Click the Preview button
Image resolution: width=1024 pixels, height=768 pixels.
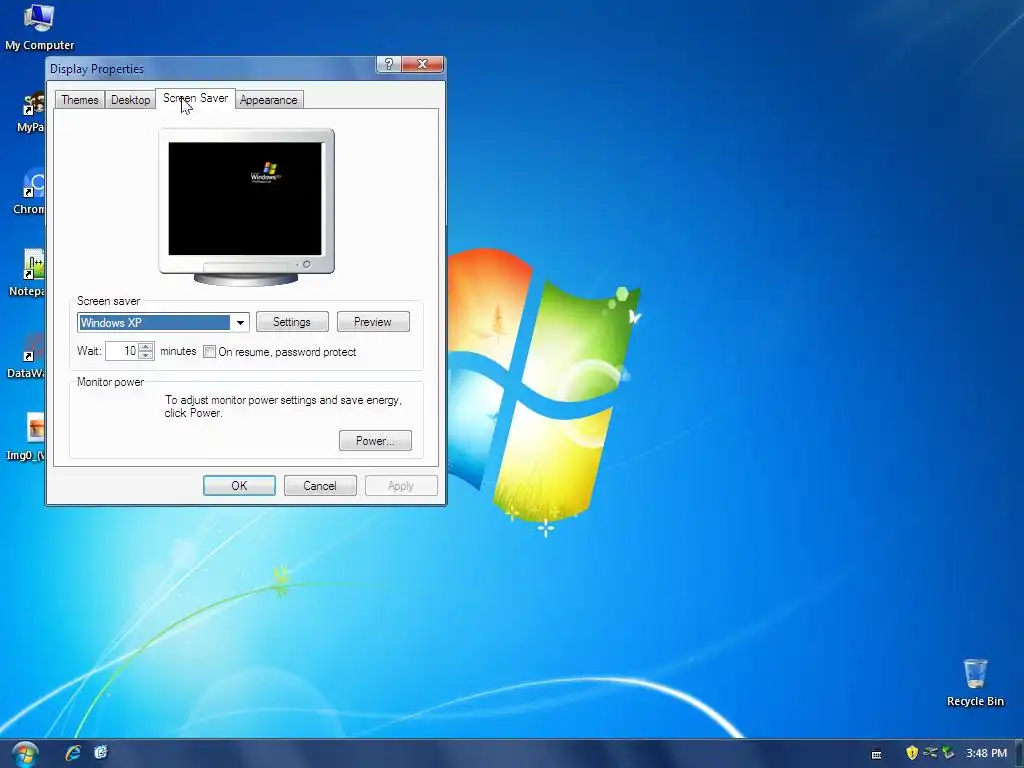373,322
